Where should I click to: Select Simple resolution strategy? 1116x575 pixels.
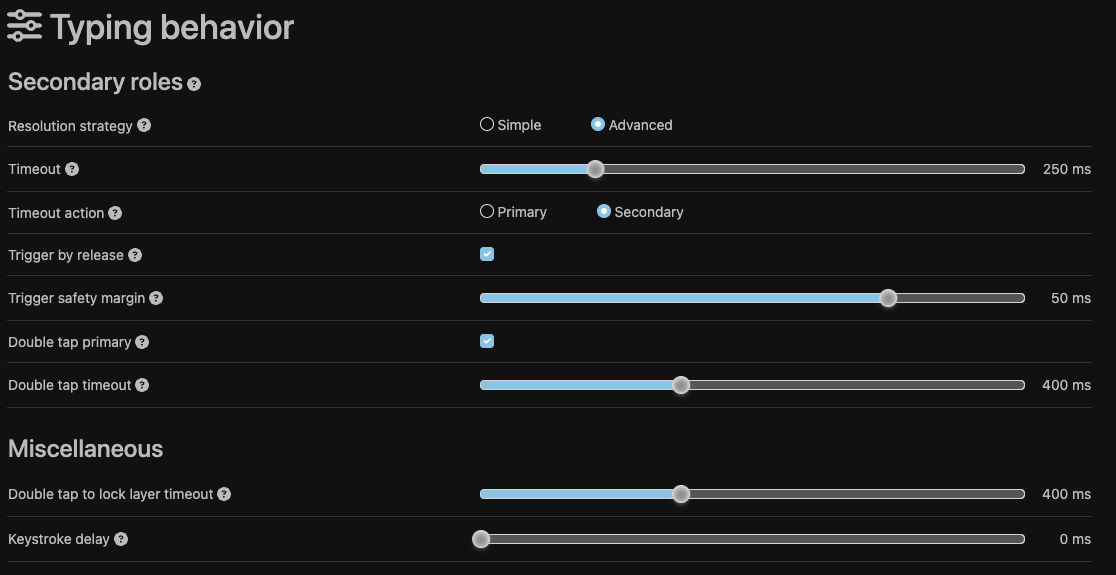coord(487,125)
